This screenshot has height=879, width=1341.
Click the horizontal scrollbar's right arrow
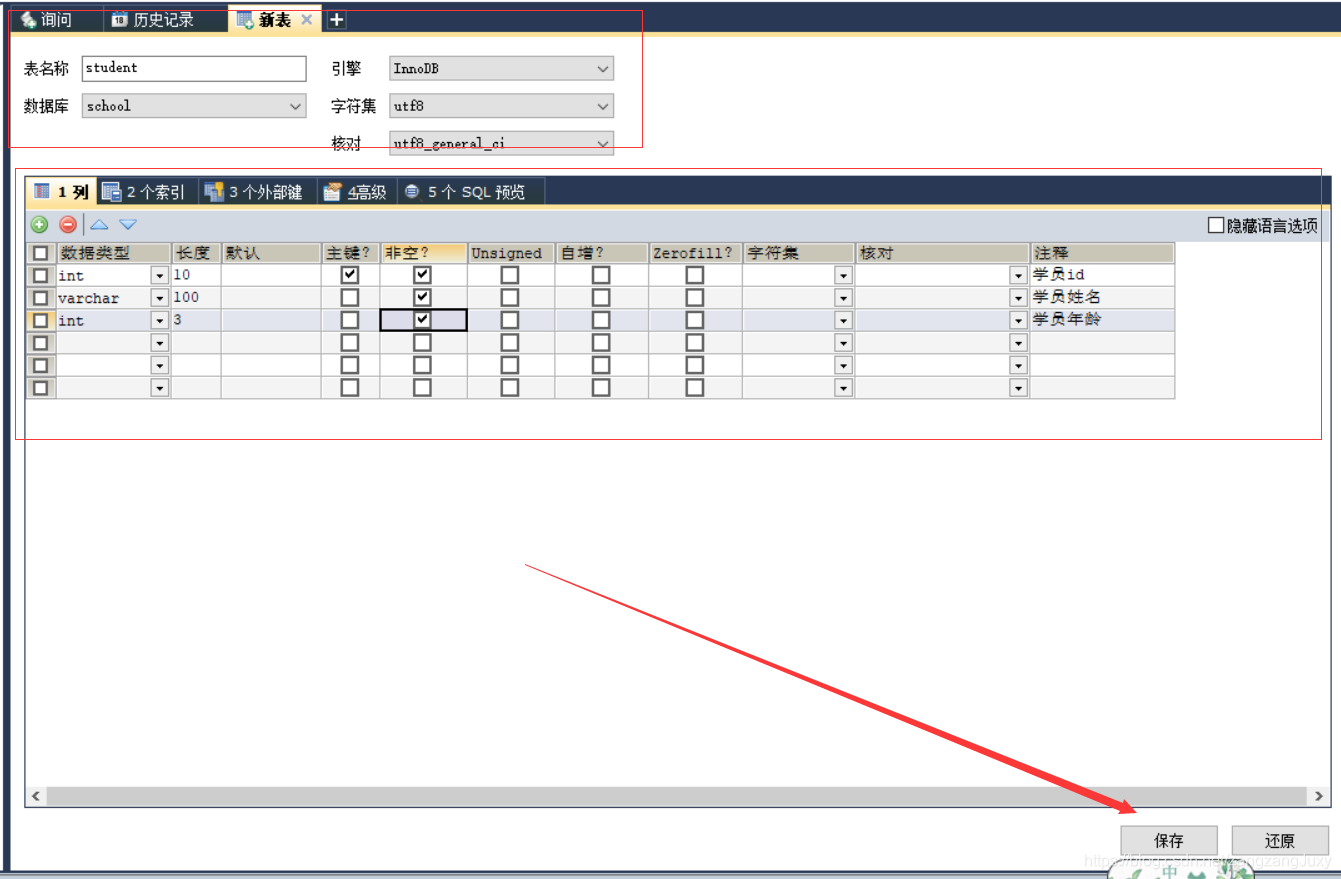[1318, 795]
